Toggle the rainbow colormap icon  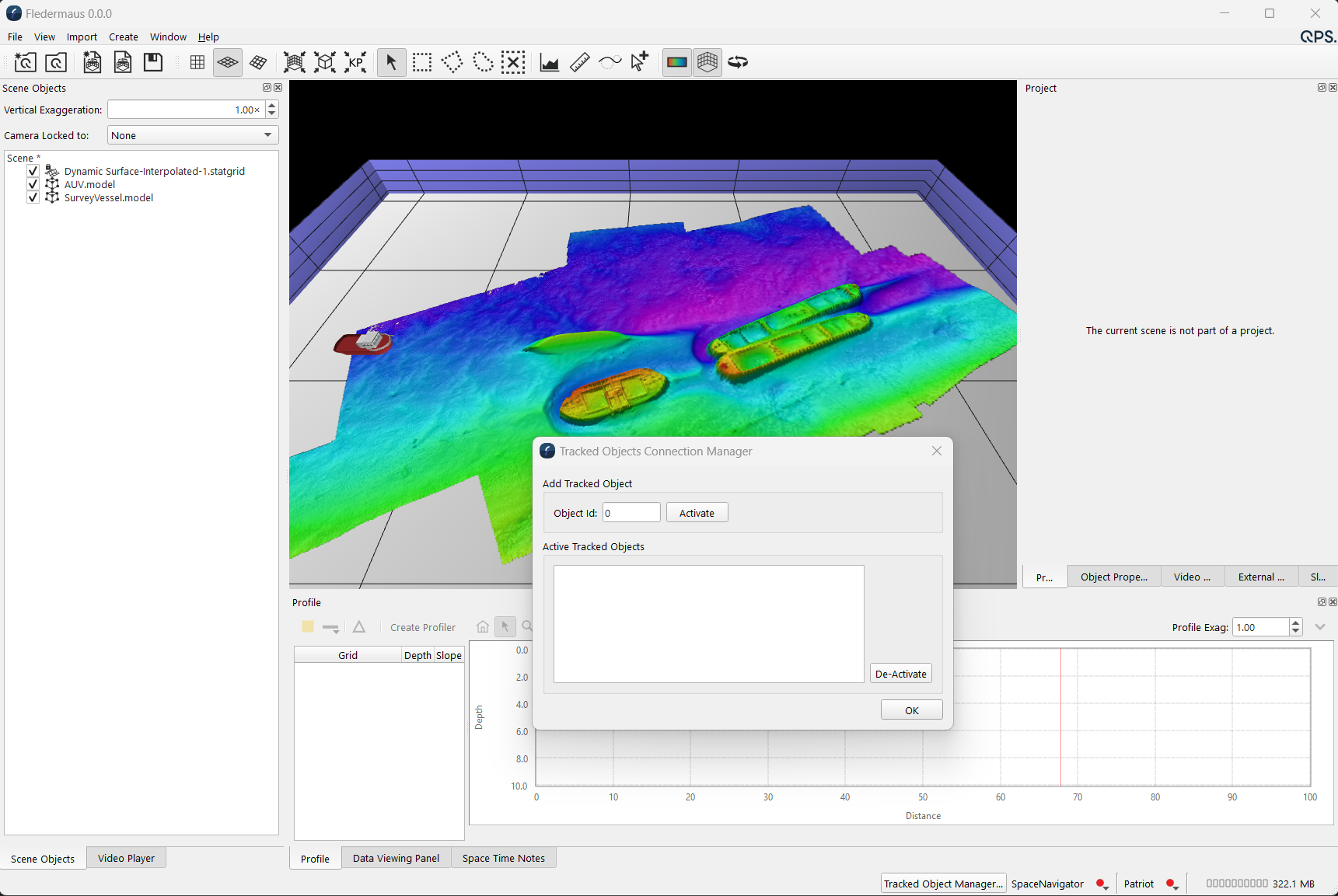pyautogui.click(x=677, y=62)
